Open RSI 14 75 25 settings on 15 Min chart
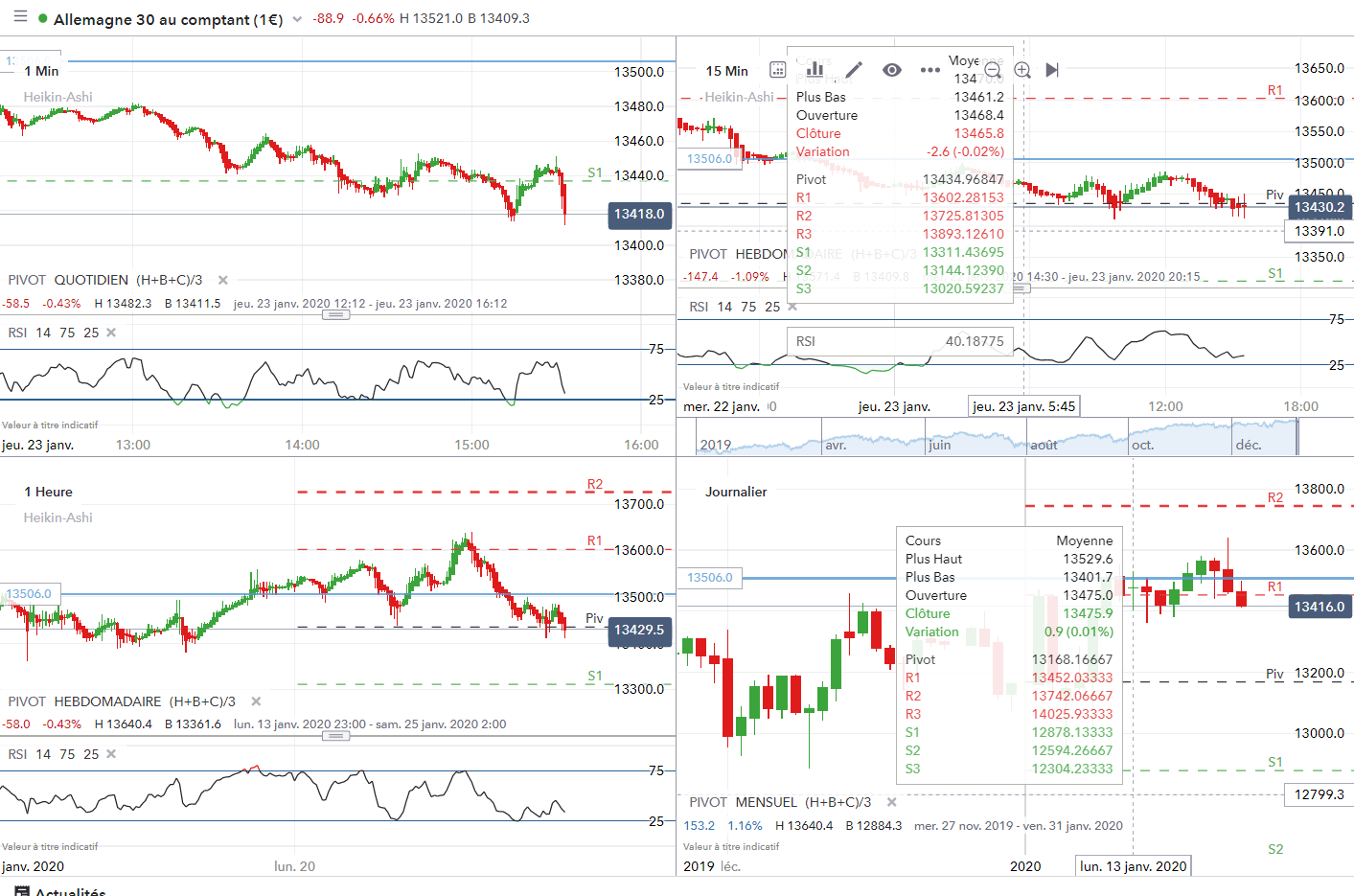1354x896 pixels. 735,307
